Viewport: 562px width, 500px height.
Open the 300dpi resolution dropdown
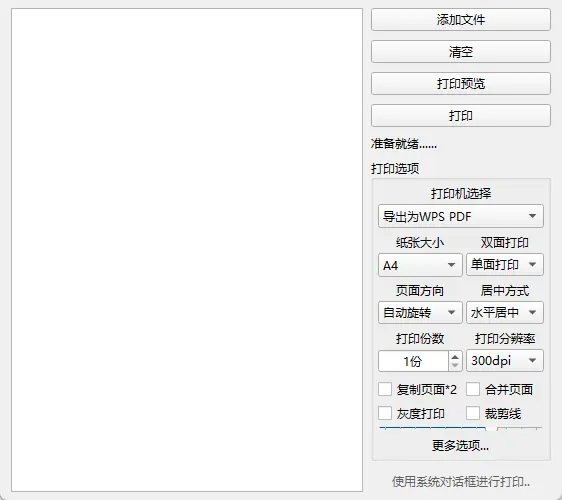505,361
